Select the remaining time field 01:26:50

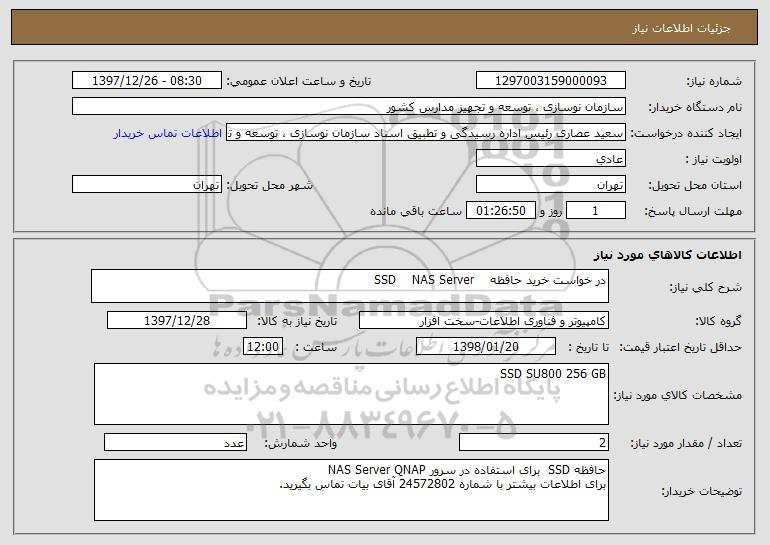point(500,211)
